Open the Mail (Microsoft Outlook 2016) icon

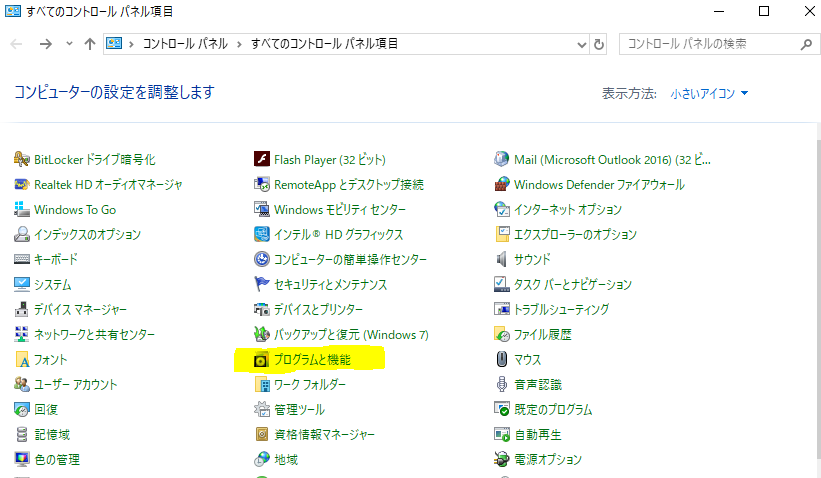(502, 159)
